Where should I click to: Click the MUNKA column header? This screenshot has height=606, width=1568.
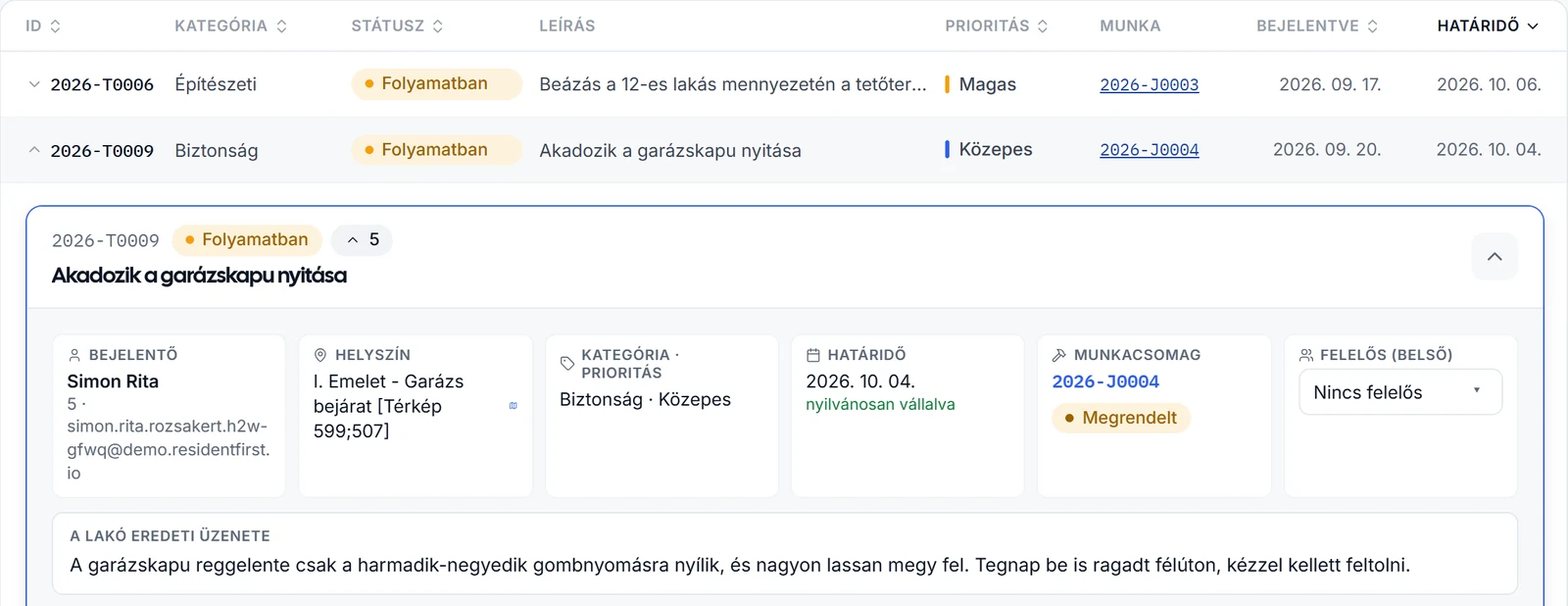tap(1130, 25)
